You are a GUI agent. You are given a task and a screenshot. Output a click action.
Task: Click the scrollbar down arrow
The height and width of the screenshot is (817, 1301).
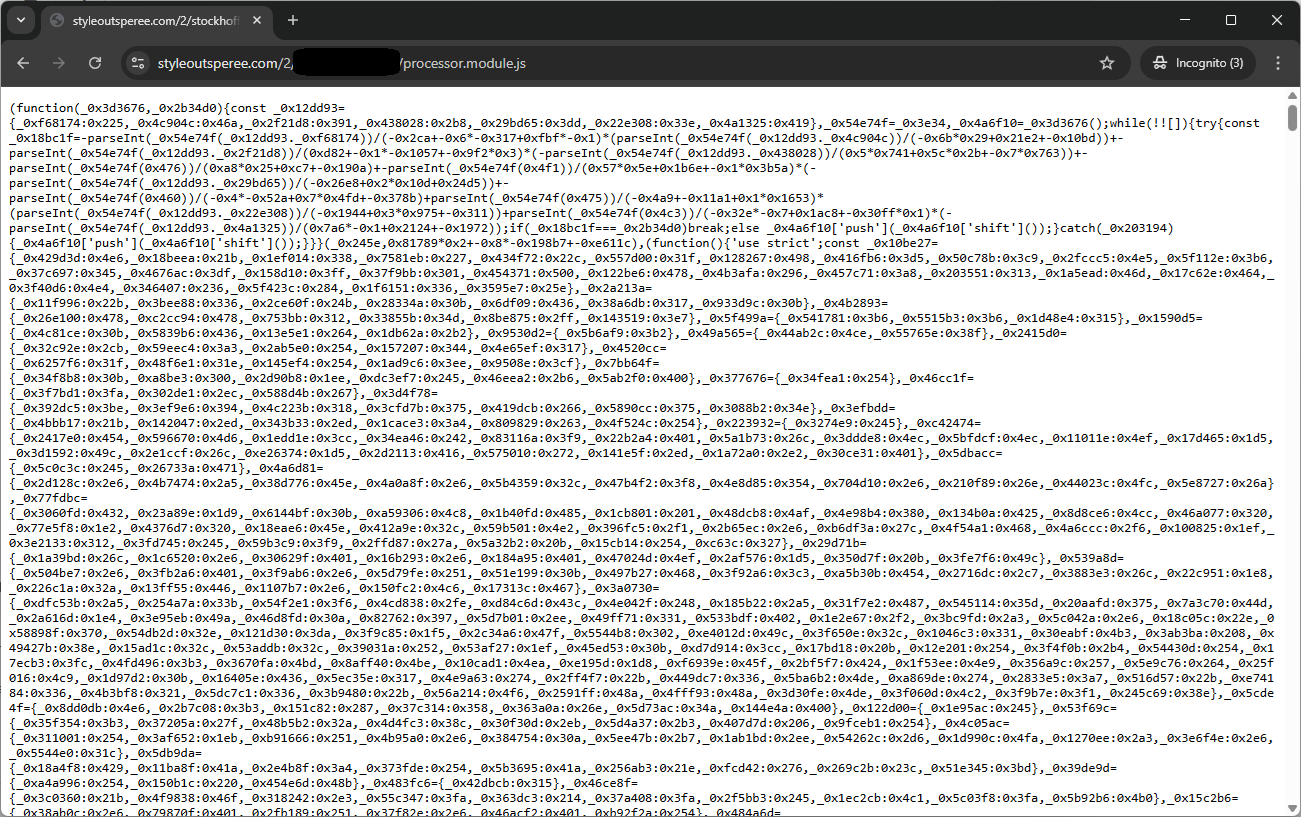coord(1292,809)
